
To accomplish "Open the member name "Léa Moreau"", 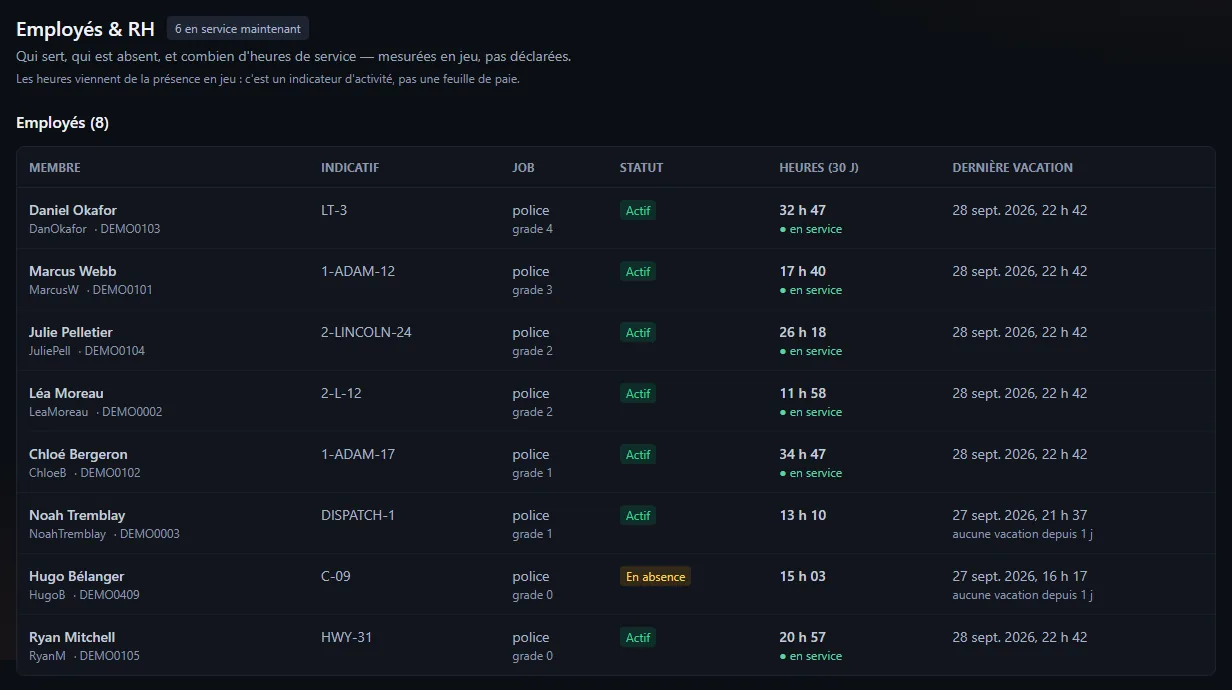I will point(66,393).
